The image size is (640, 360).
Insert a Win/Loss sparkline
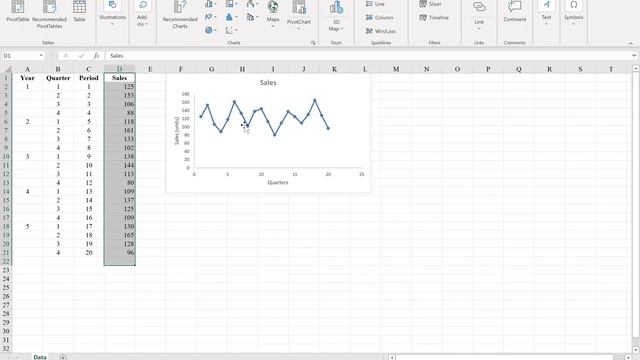pos(381,31)
